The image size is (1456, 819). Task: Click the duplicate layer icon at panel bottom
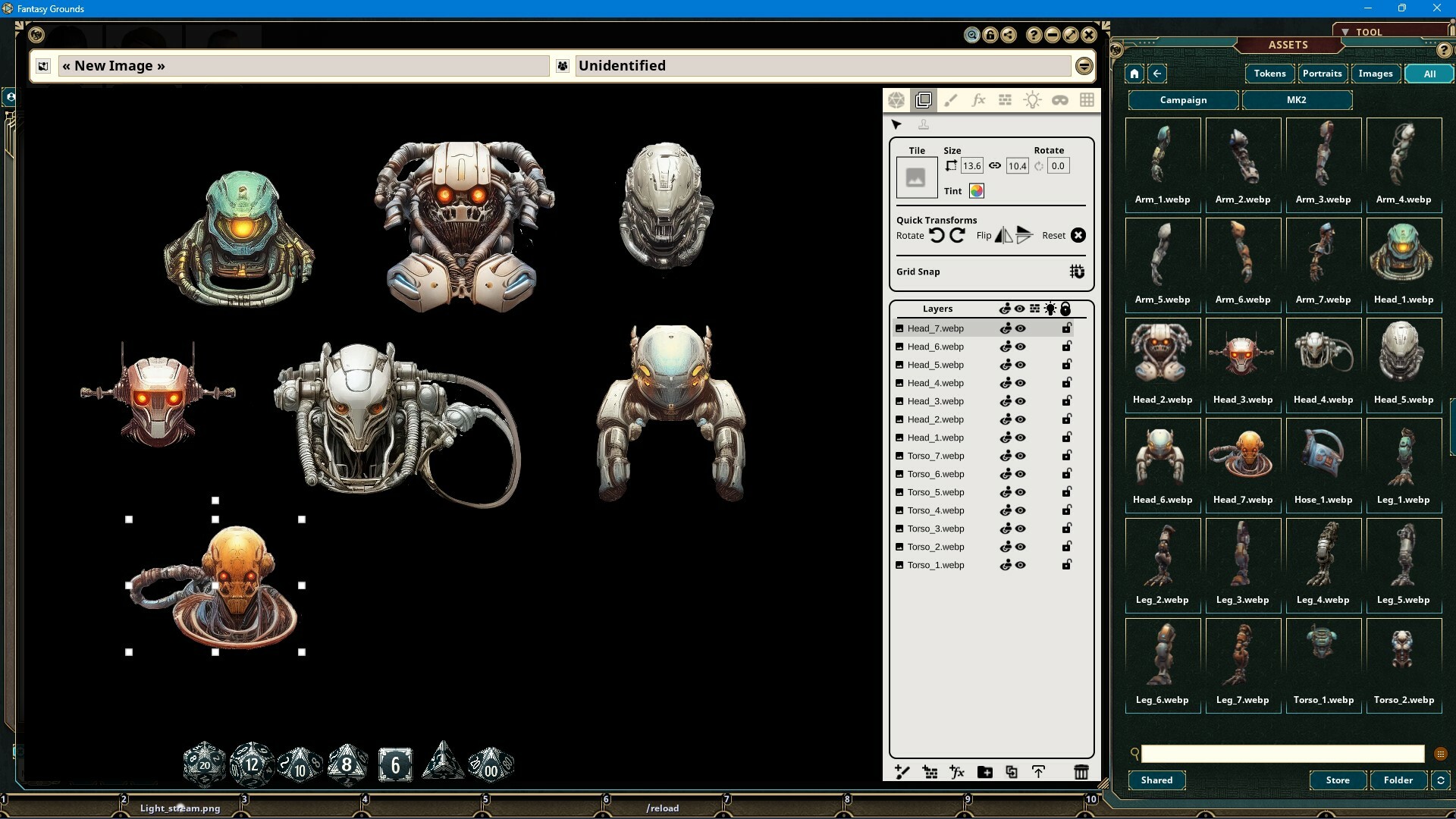pyautogui.click(x=1011, y=772)
